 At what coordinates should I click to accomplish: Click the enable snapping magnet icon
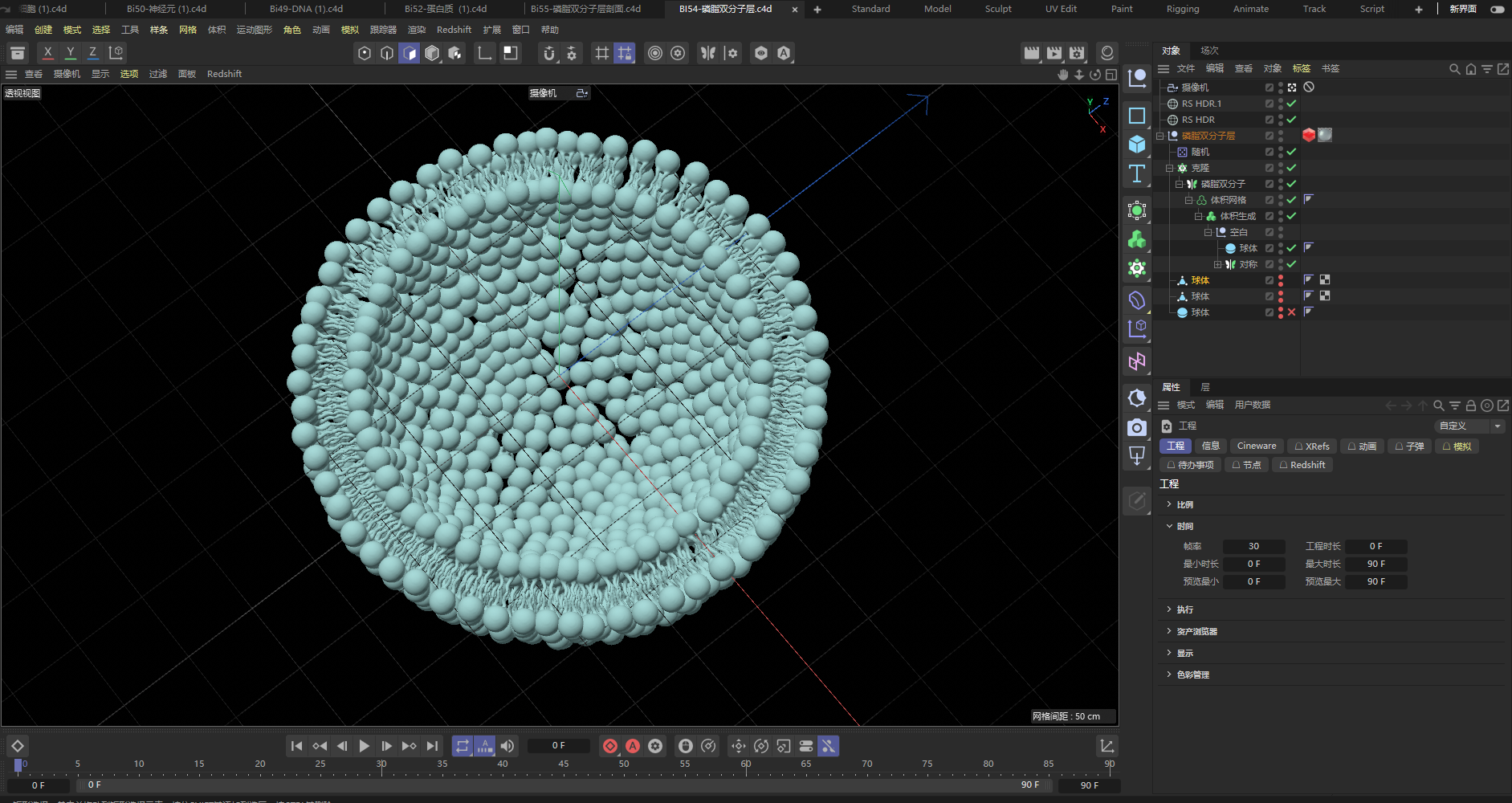pyautogui.click(x=549, y=53)
